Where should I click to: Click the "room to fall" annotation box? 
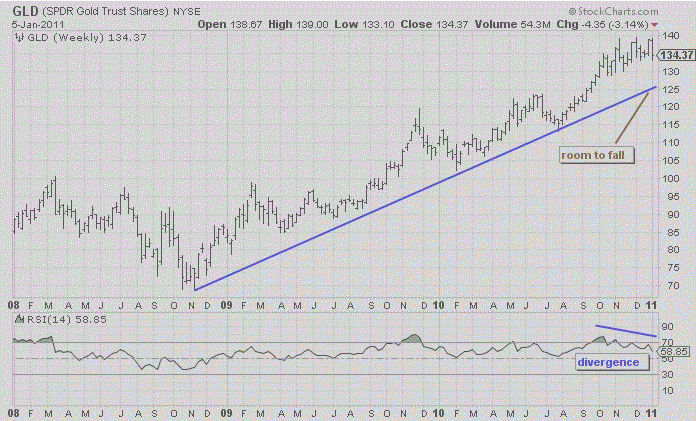pyautogui.click(x=597, y=155)
